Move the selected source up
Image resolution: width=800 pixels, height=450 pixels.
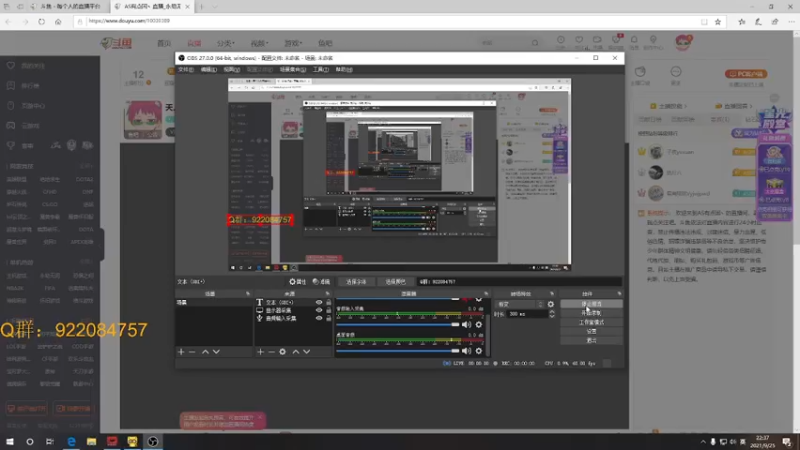point(295,352)
